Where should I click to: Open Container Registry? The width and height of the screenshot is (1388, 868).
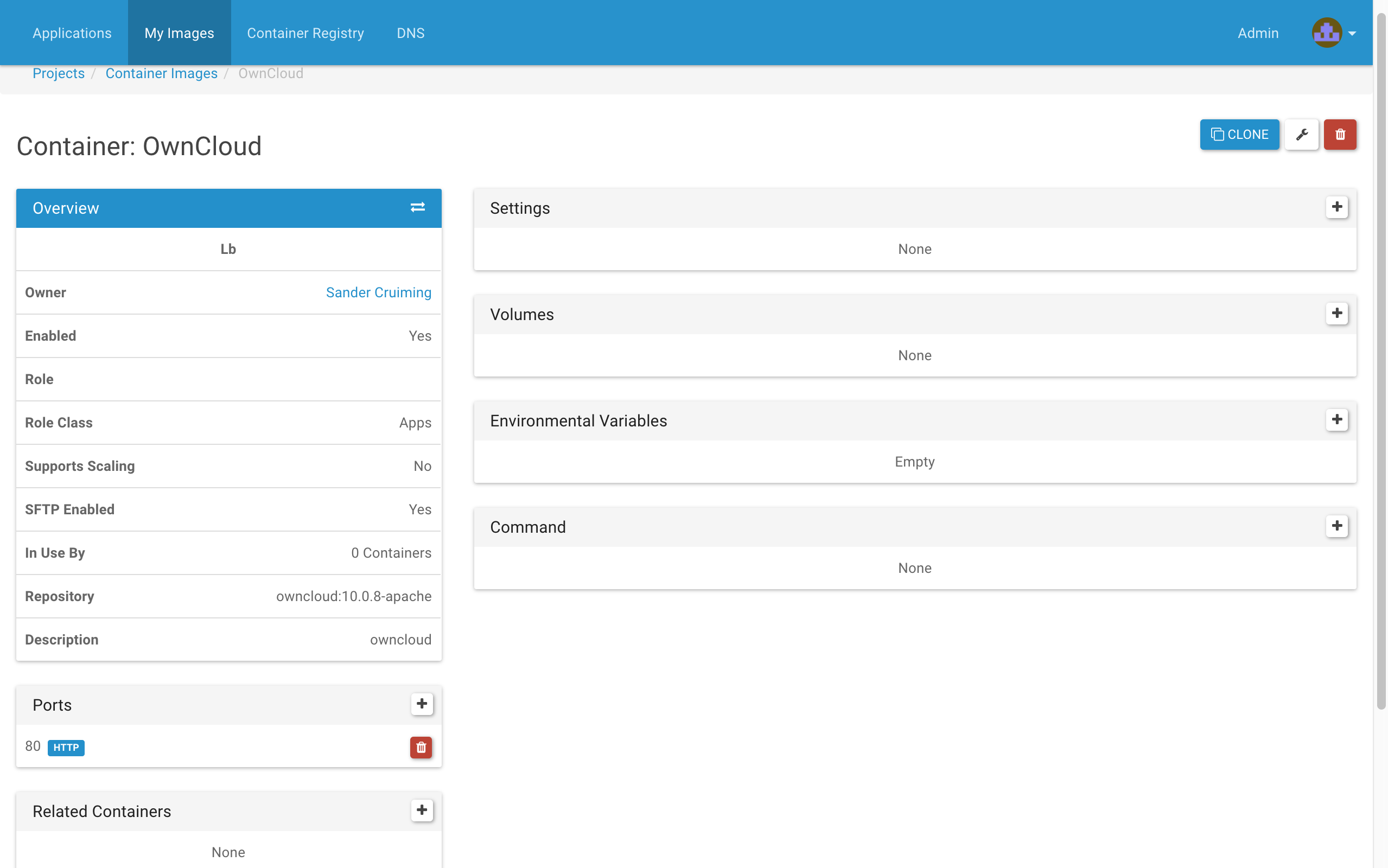pos(305,33)
